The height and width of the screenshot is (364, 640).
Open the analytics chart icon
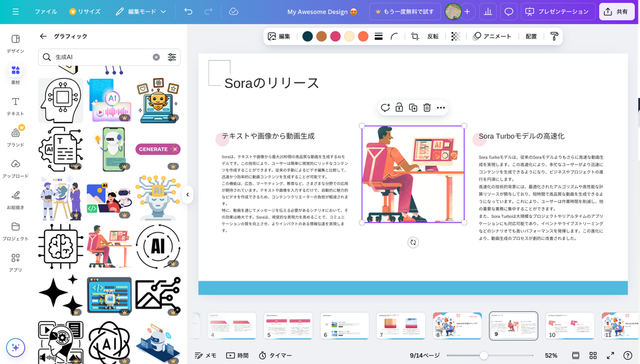(488, 11)
